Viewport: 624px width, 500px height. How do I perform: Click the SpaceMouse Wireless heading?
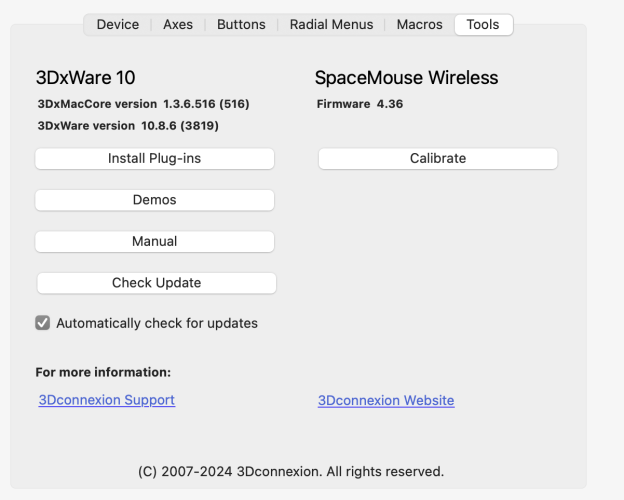[406, 78]
